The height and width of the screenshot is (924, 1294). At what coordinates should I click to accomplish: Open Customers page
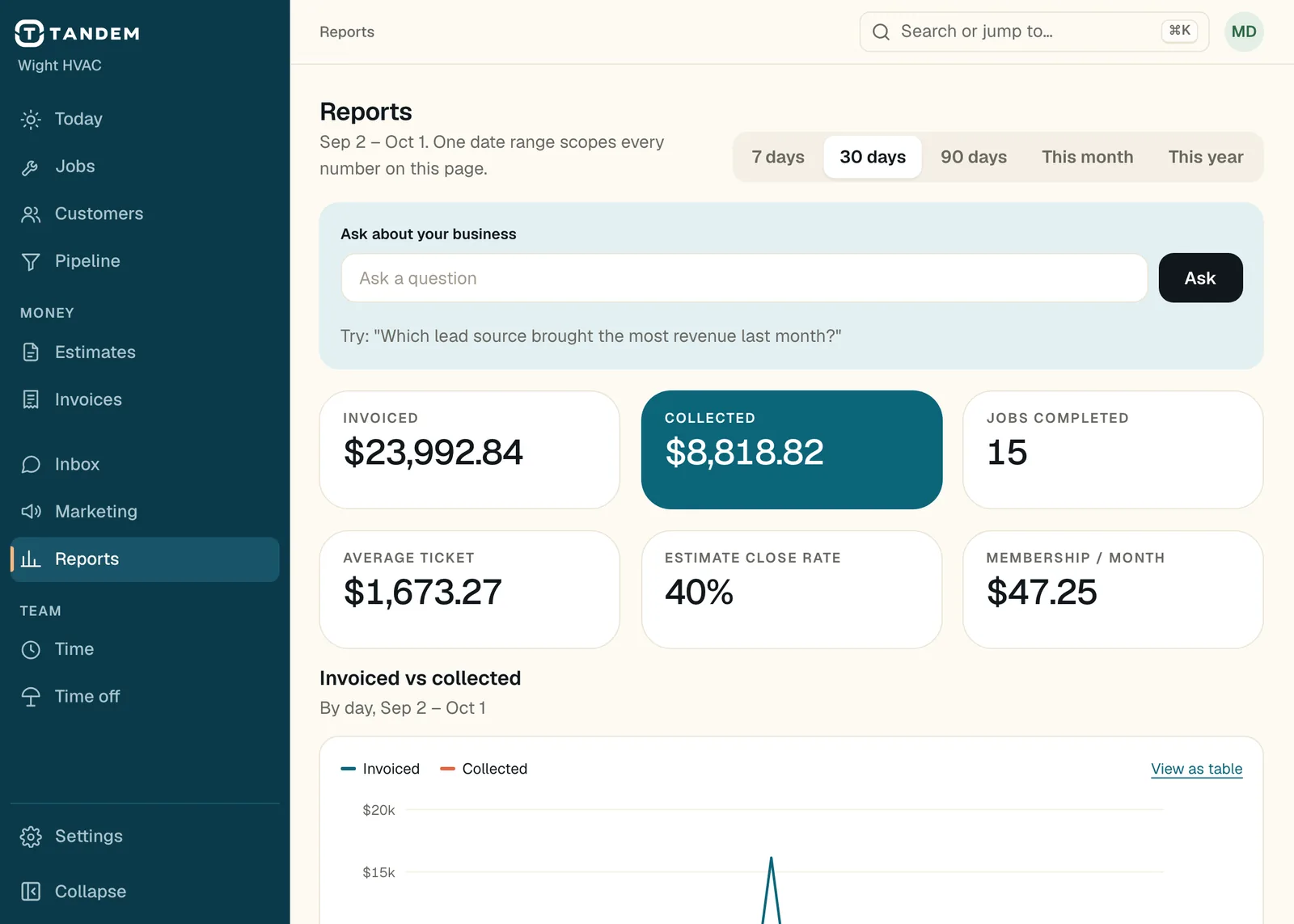[x=99, y=213]
